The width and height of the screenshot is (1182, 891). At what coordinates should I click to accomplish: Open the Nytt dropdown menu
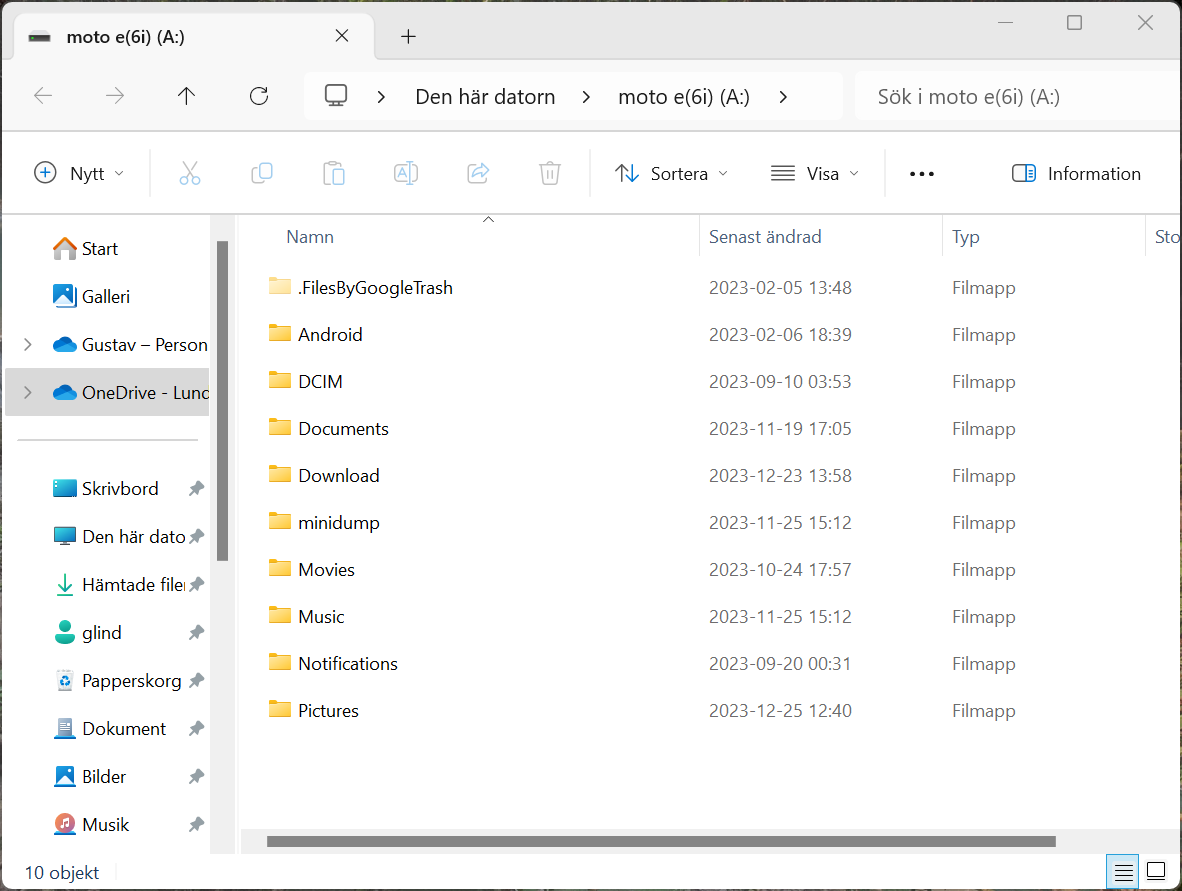click(79, 173)
